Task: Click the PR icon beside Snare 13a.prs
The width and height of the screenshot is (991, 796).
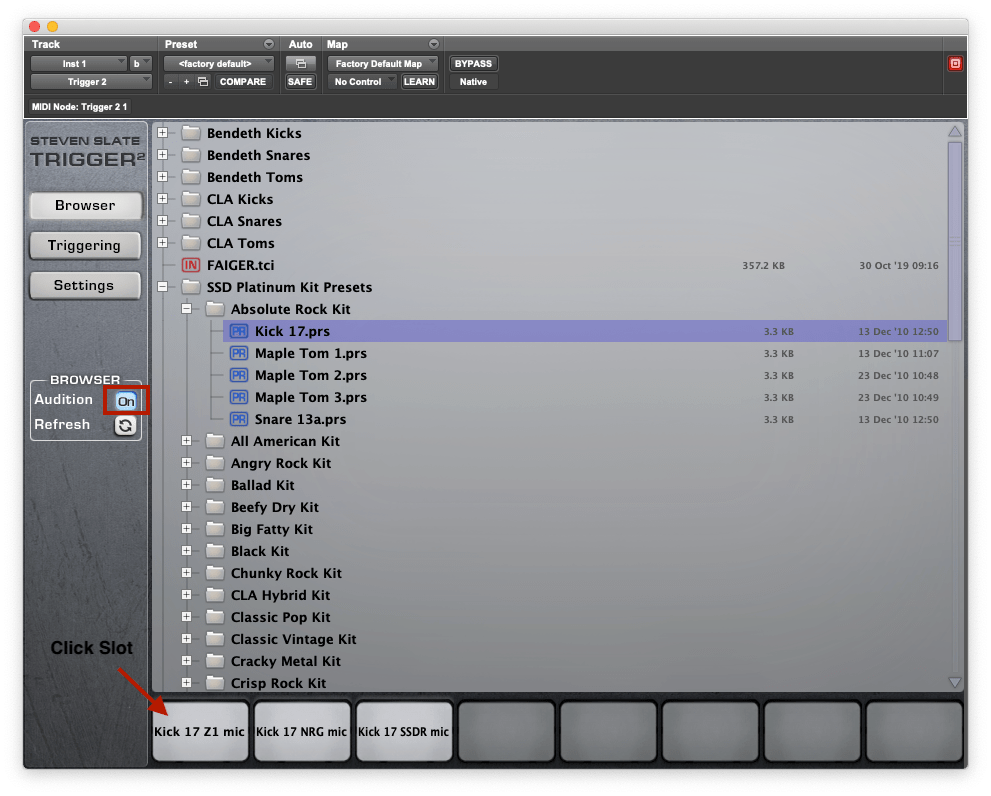Action: 238,419
